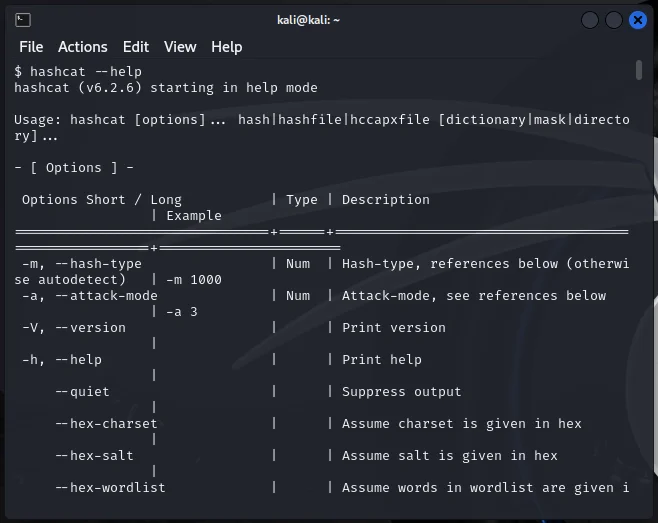Screen dimensions: 658x523
Task: Click the '--hex-charset' option text
Action: click(107, 424)
